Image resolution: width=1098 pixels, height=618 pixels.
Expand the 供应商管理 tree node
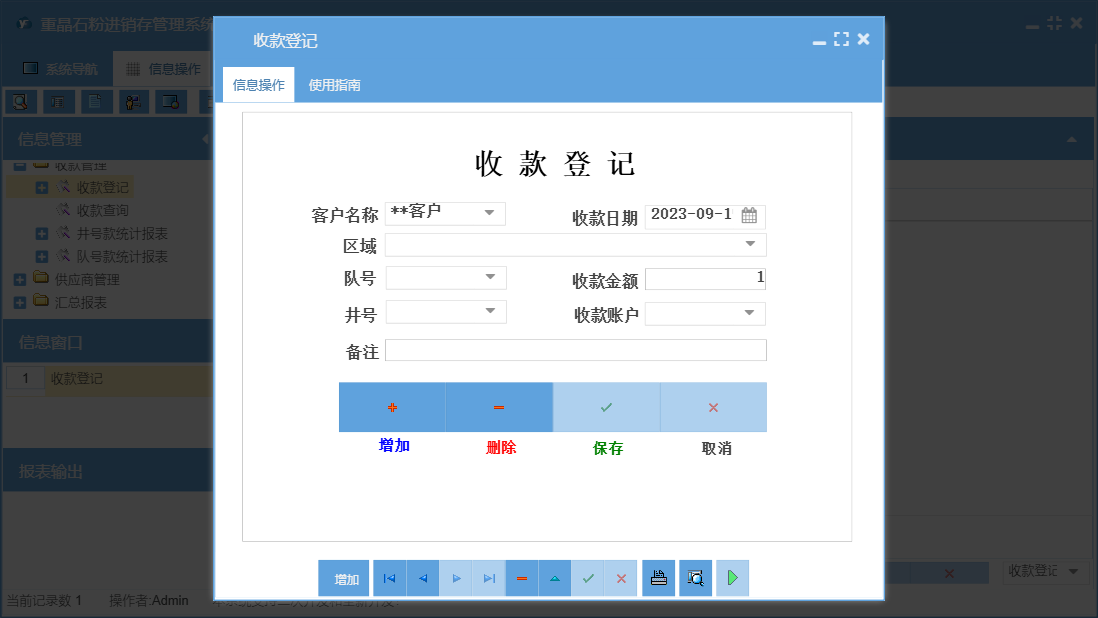click(x=18, y=279)
